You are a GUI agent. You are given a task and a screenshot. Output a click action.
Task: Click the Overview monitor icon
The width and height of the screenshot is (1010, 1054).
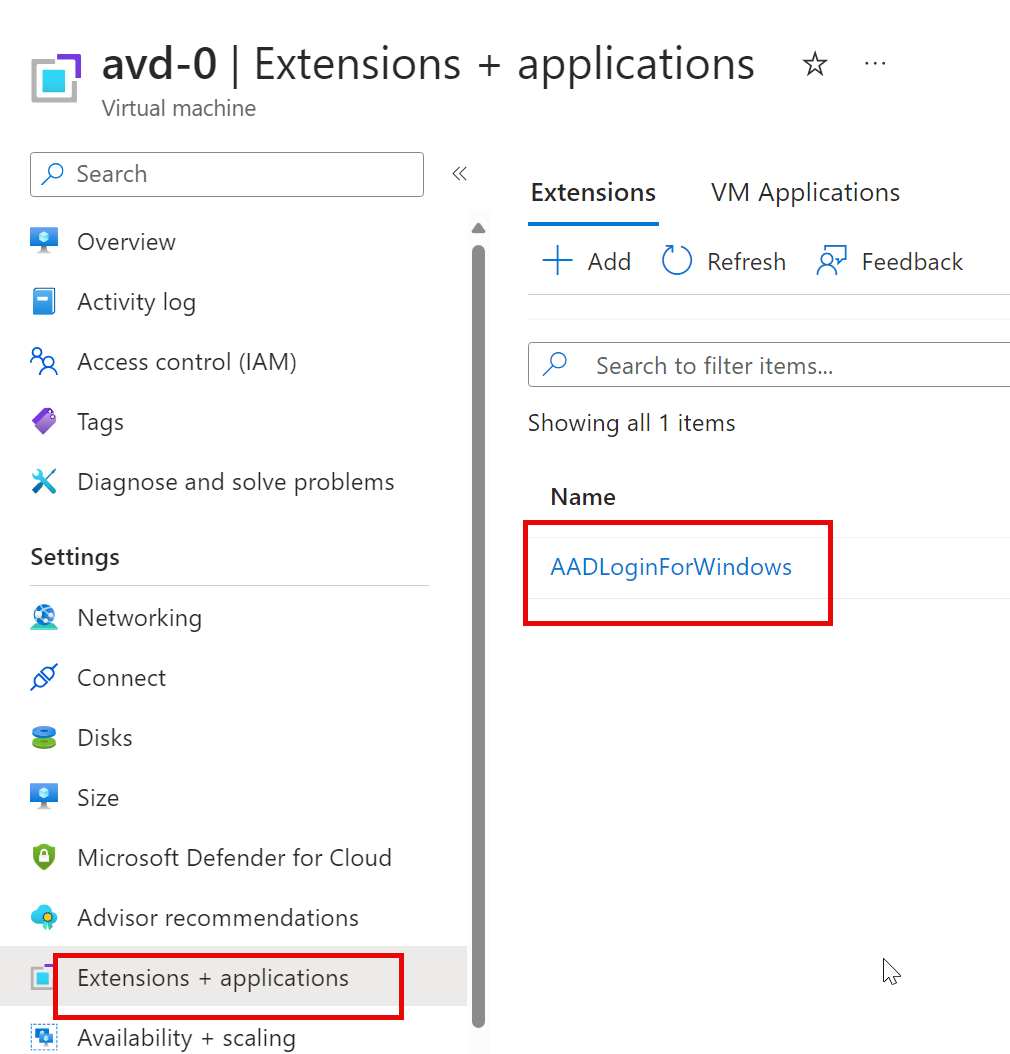pyautogui.click(x=44, y=241)
